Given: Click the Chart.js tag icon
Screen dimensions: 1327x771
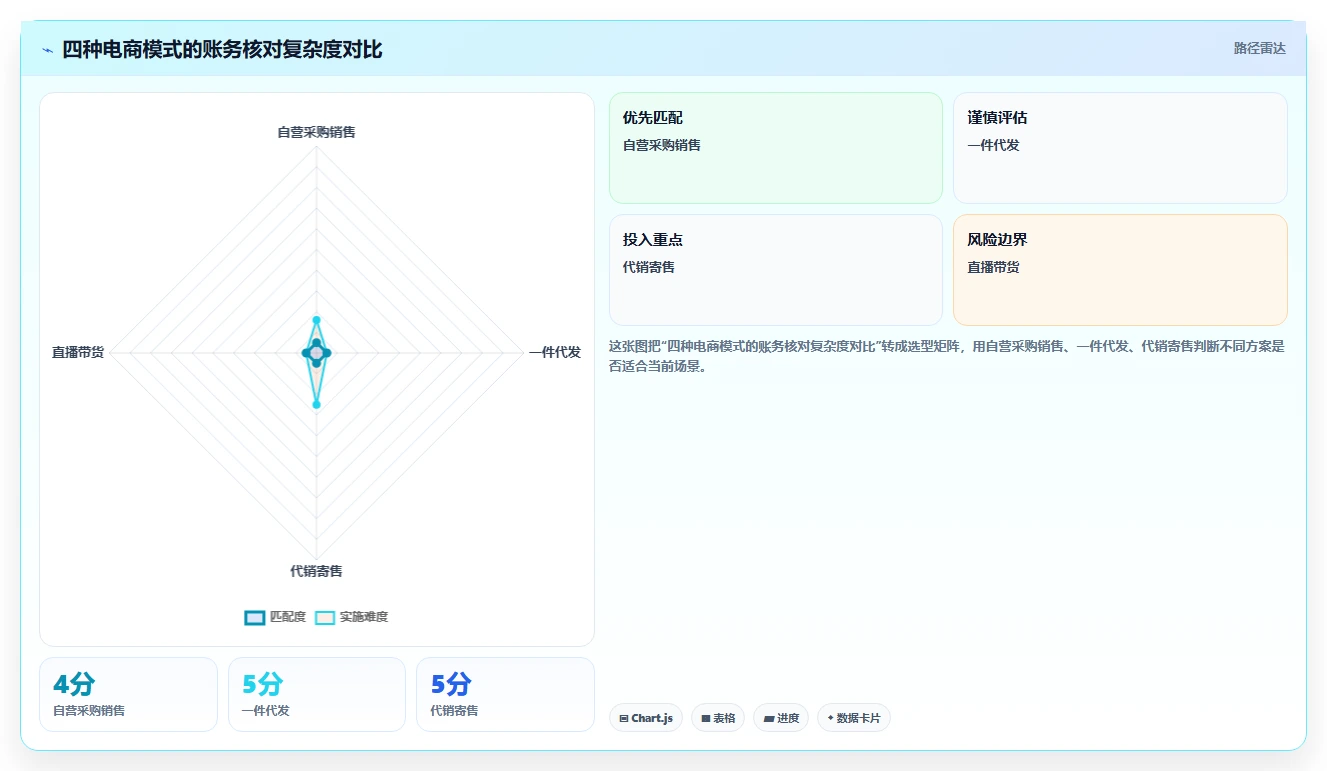Looking at the screenshot, I should point(624,718).
